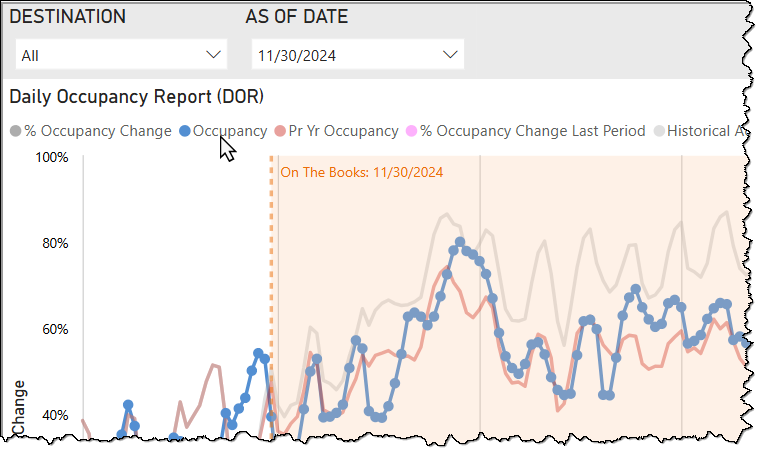Toggle the Occupancy series legend label
Screen dimensions: 762x452
pos(230,131)
